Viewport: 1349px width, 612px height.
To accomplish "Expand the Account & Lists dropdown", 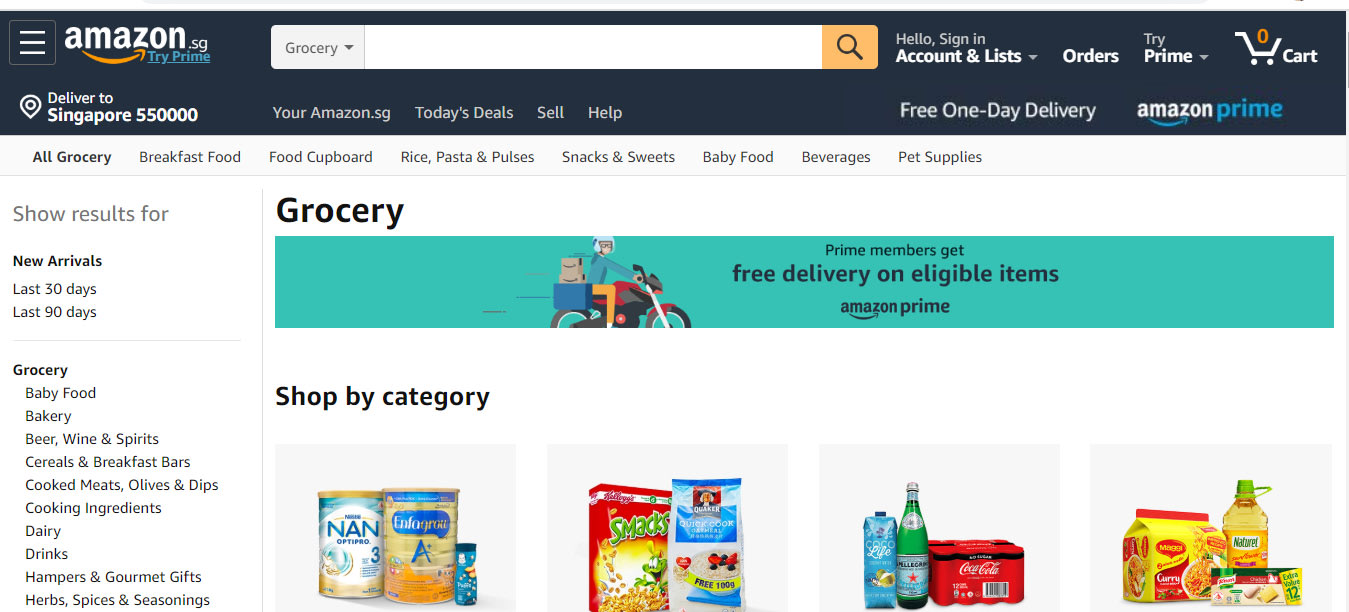I will click(x=966, y=48).
